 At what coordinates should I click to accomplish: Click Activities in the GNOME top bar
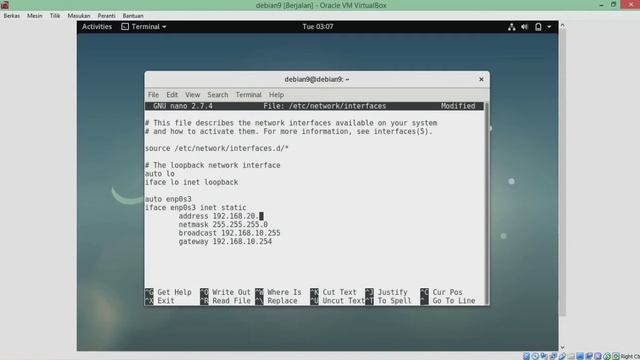coord(97,27)
